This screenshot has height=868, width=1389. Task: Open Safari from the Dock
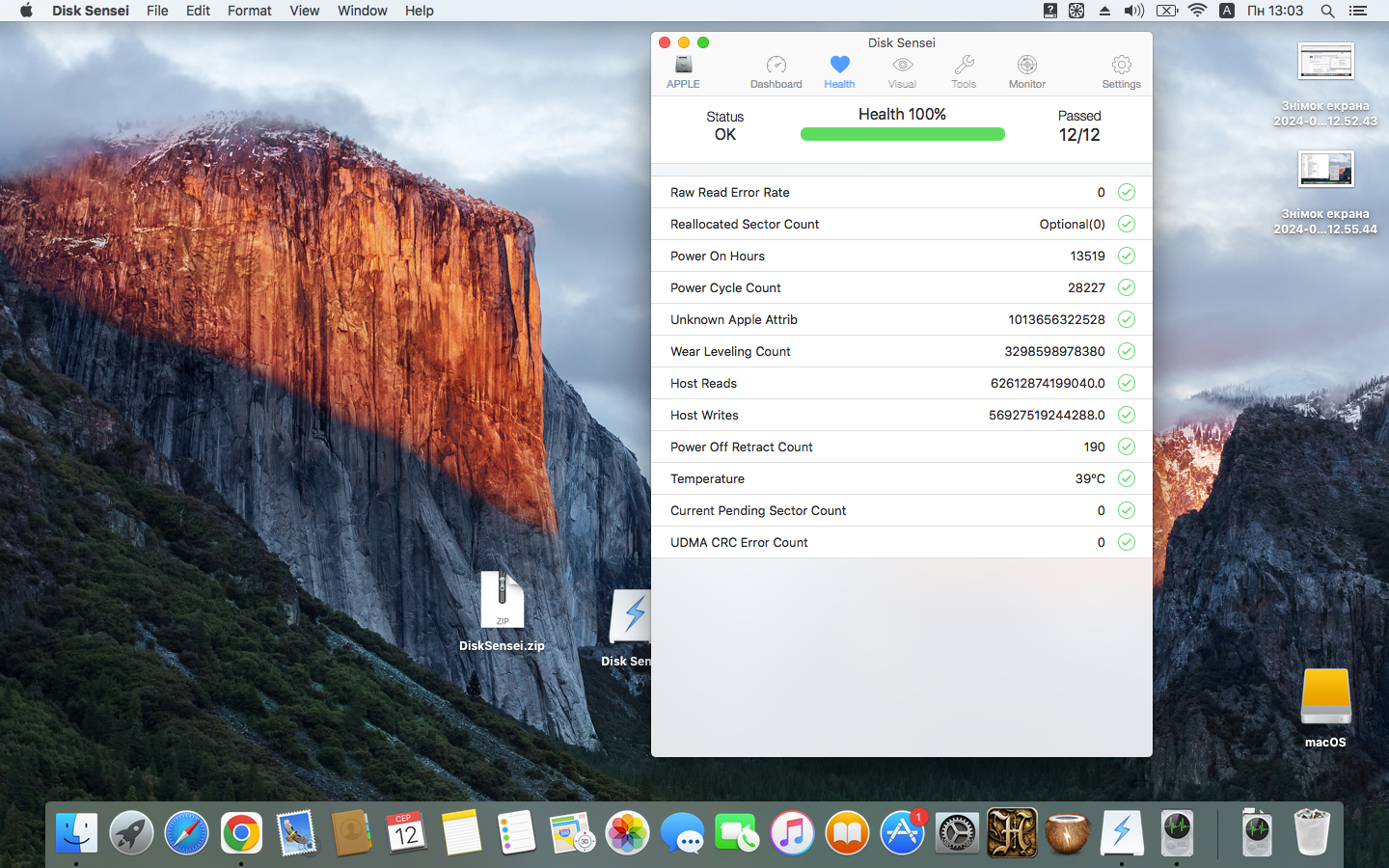point(186,832)
